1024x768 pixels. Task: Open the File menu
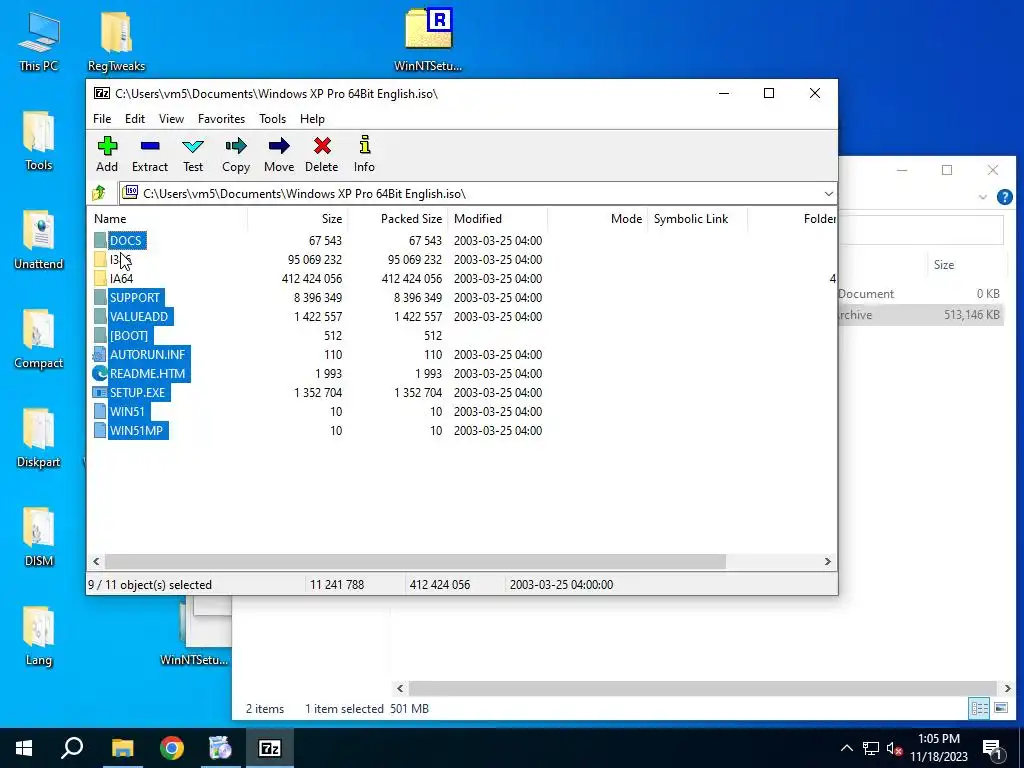(102, 119)
